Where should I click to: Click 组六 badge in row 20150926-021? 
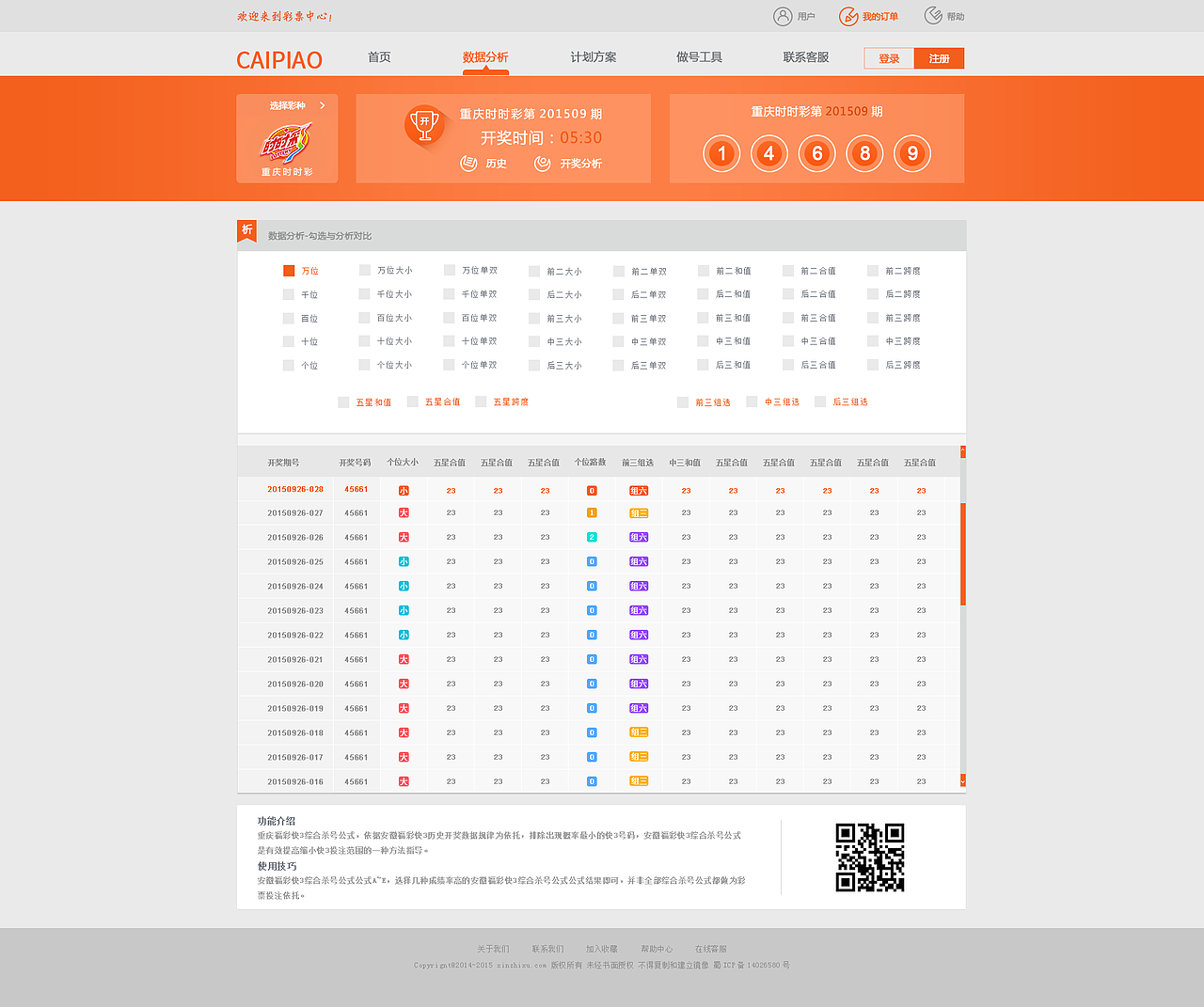tap(639, 660)
